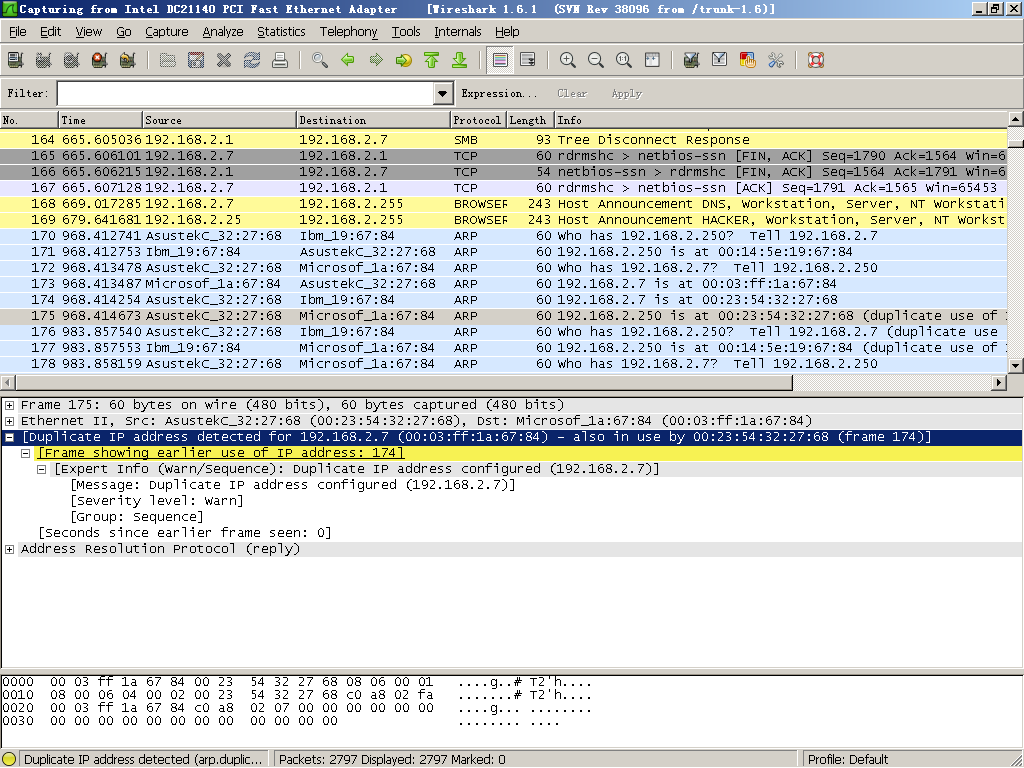The image size is (1024, 768).
Task: Open preferences wrench icon
Action: [776, 60]
